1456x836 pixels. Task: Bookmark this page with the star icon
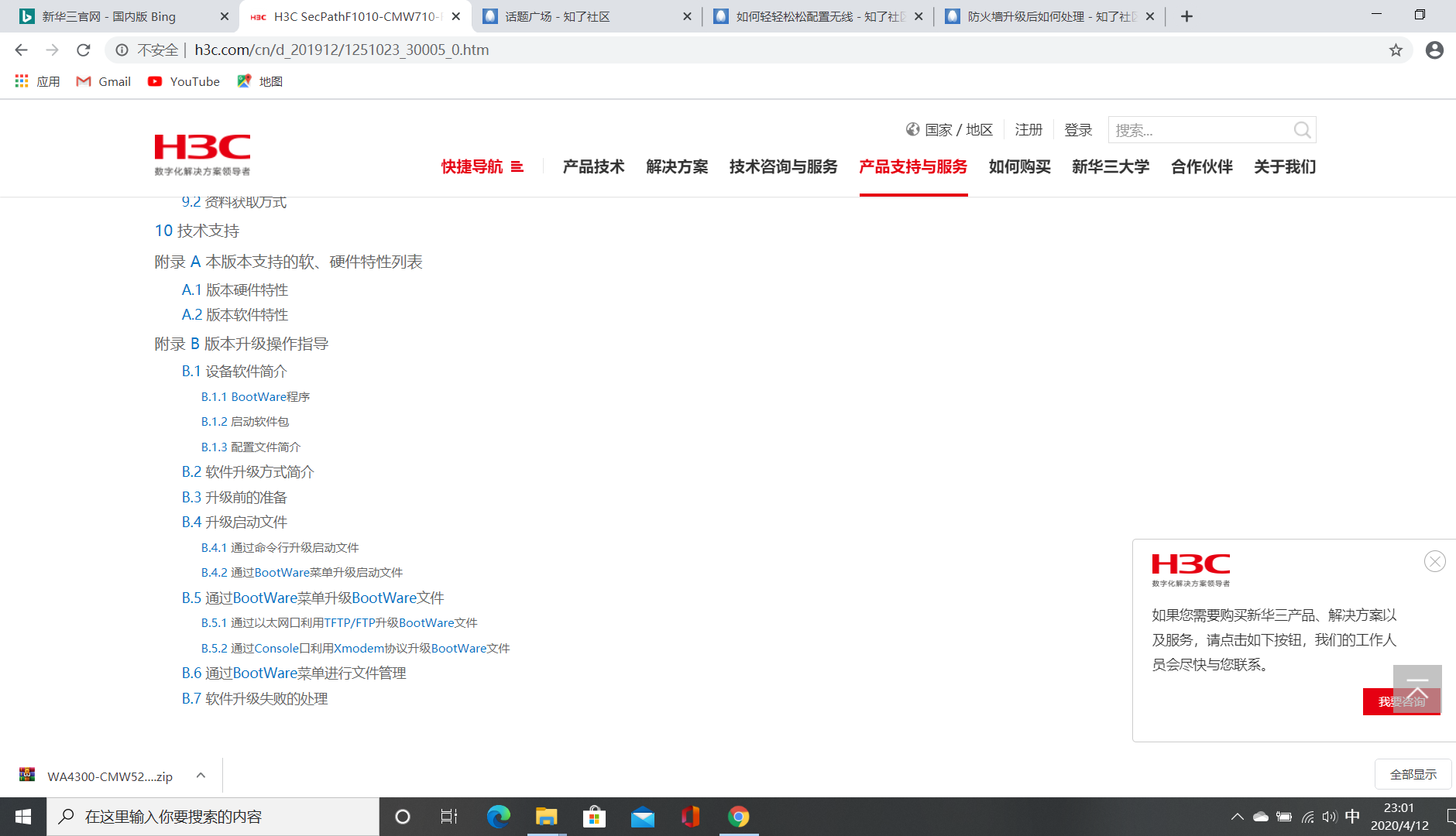pos(1396,50)
